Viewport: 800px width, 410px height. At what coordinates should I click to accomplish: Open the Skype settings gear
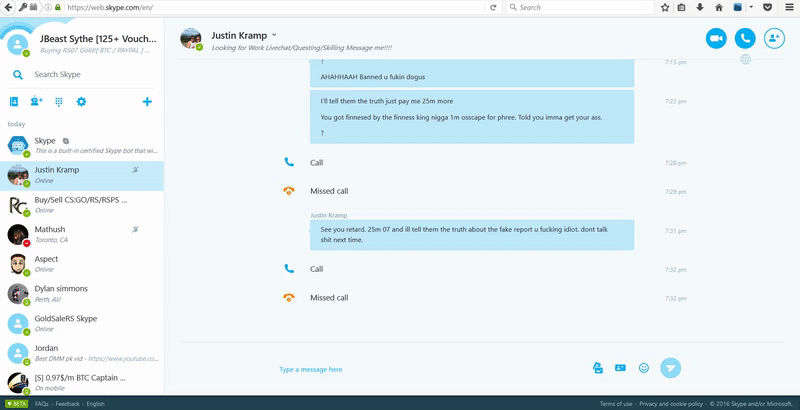click(x=81, y=101)
